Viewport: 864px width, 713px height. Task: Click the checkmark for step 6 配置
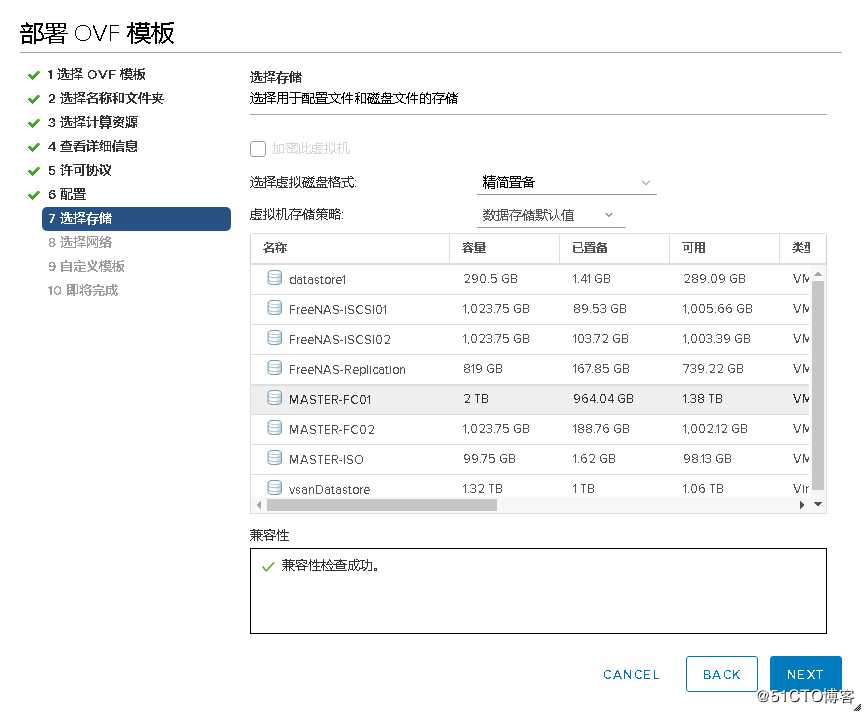click(34, 195)
